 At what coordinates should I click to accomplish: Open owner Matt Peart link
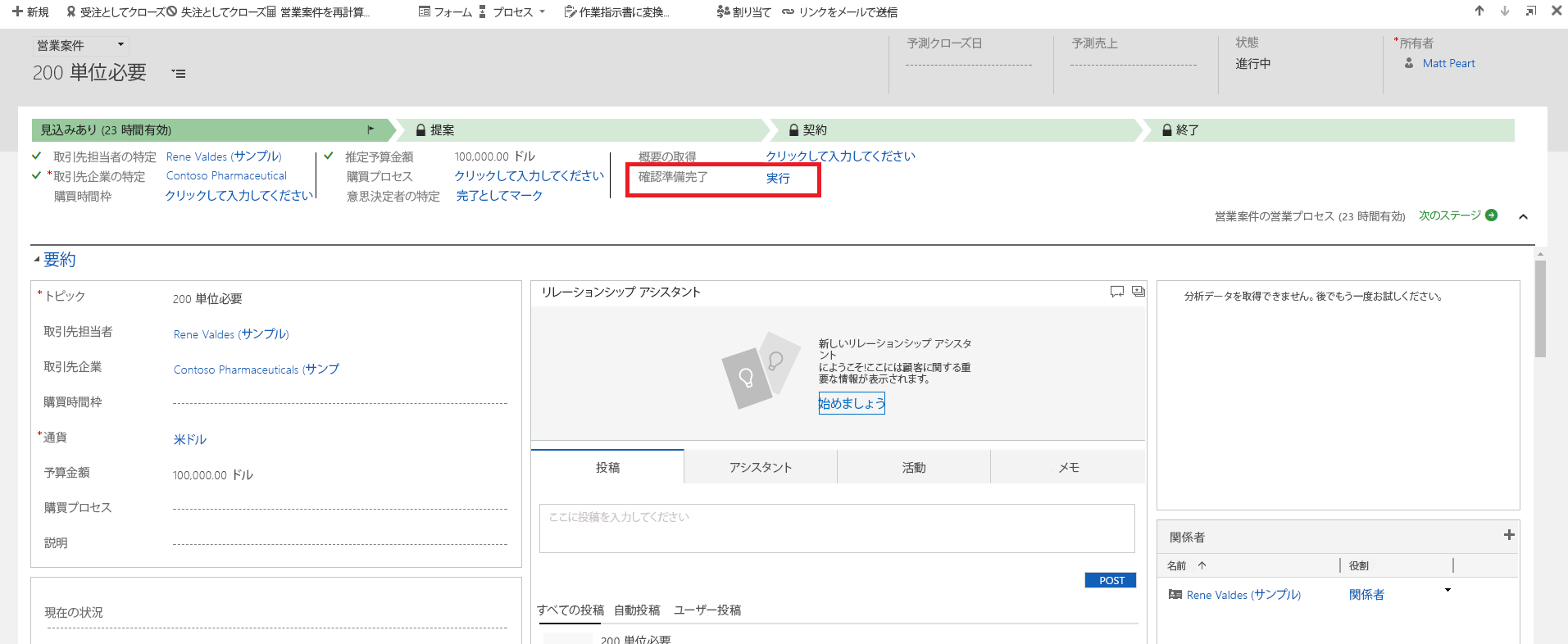[x=1448, y=63]
